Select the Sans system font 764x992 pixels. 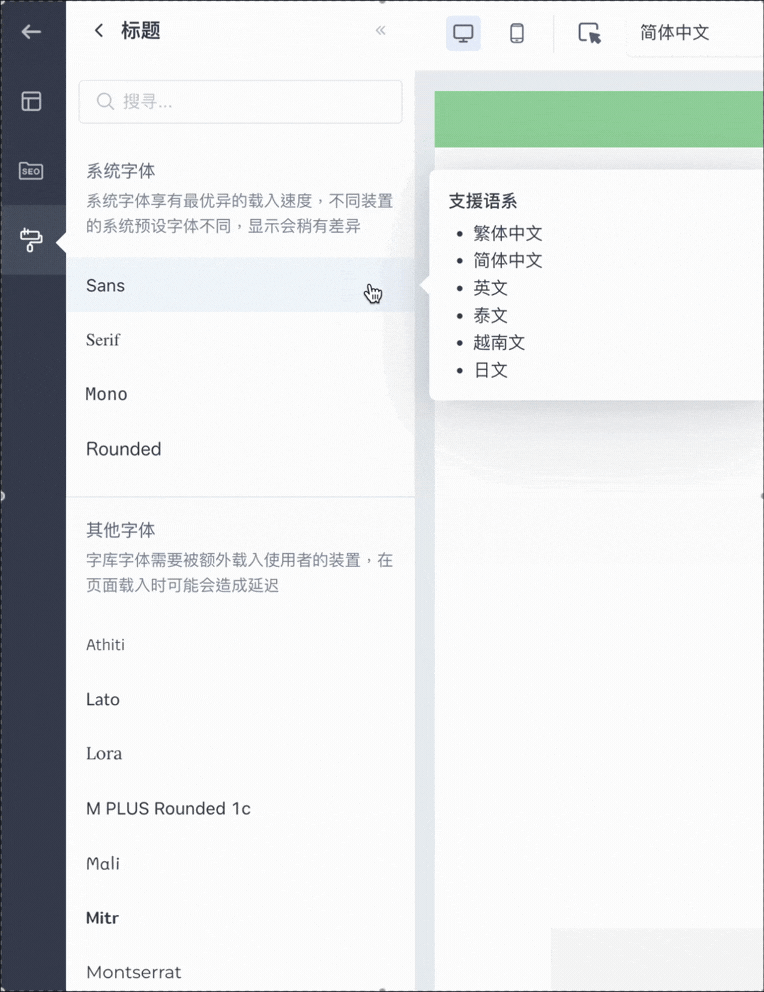(x=240, y=285)
